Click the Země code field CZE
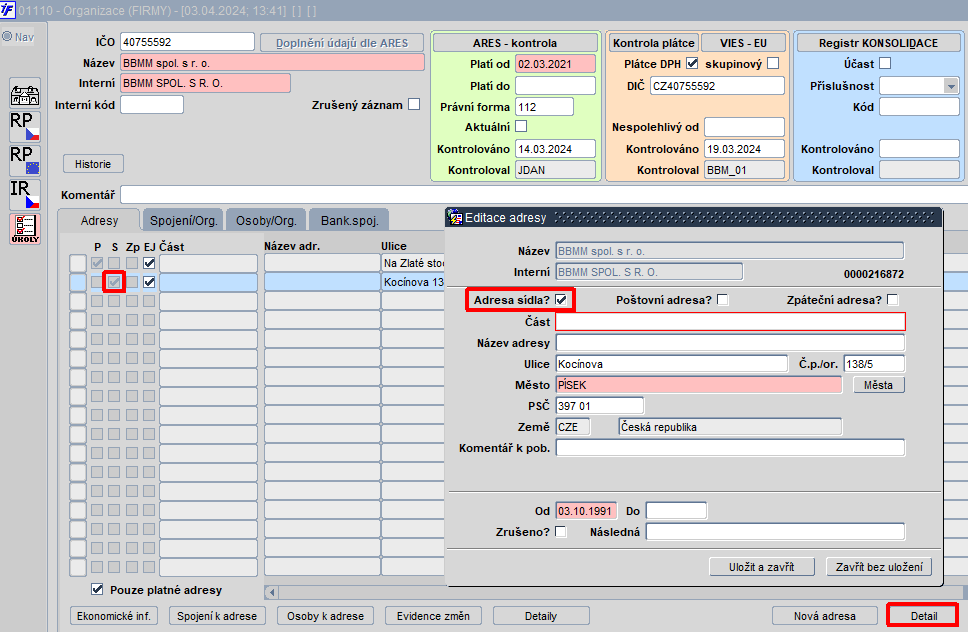Viewport: 968px width, 632px height. coord(573,426)
